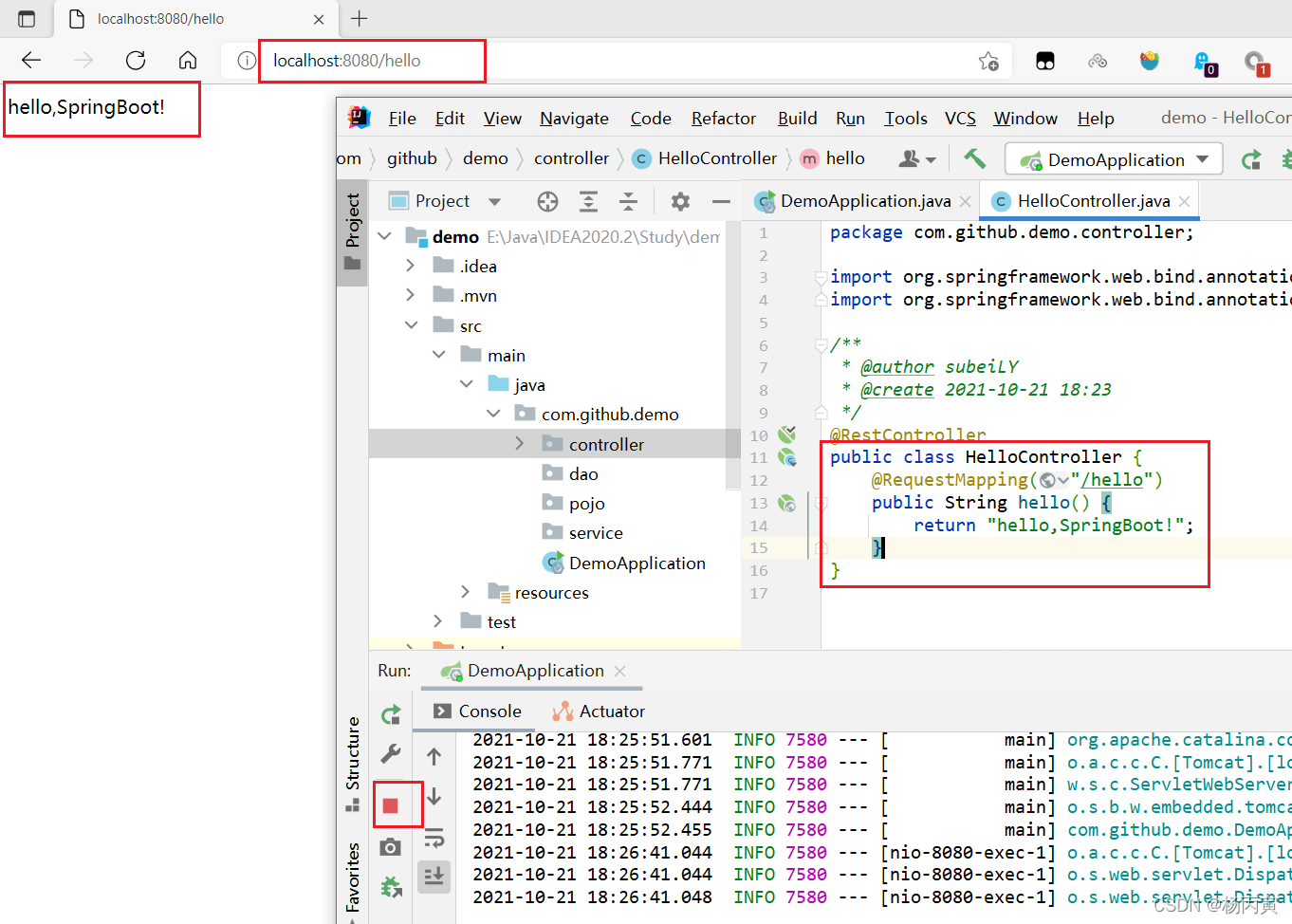Click the user profile icon dropdown
This screenshot has height=924, width=1292.
(x=916, y=159)
